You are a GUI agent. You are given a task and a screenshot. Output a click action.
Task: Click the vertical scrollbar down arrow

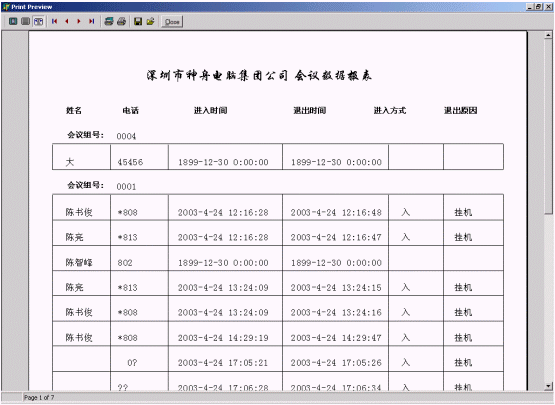pyautogui.click(x=548, y=386)
